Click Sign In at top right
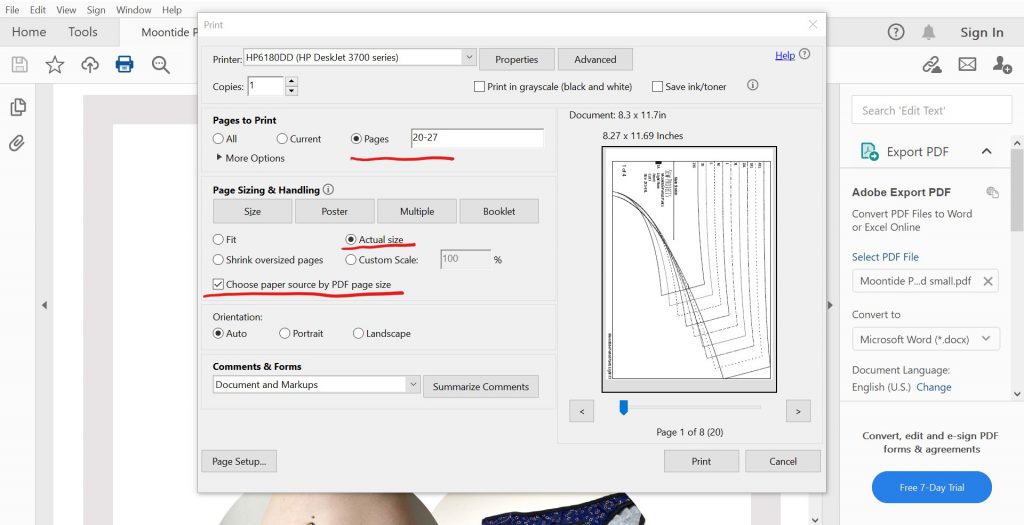1024x525 pixels. 982,32
